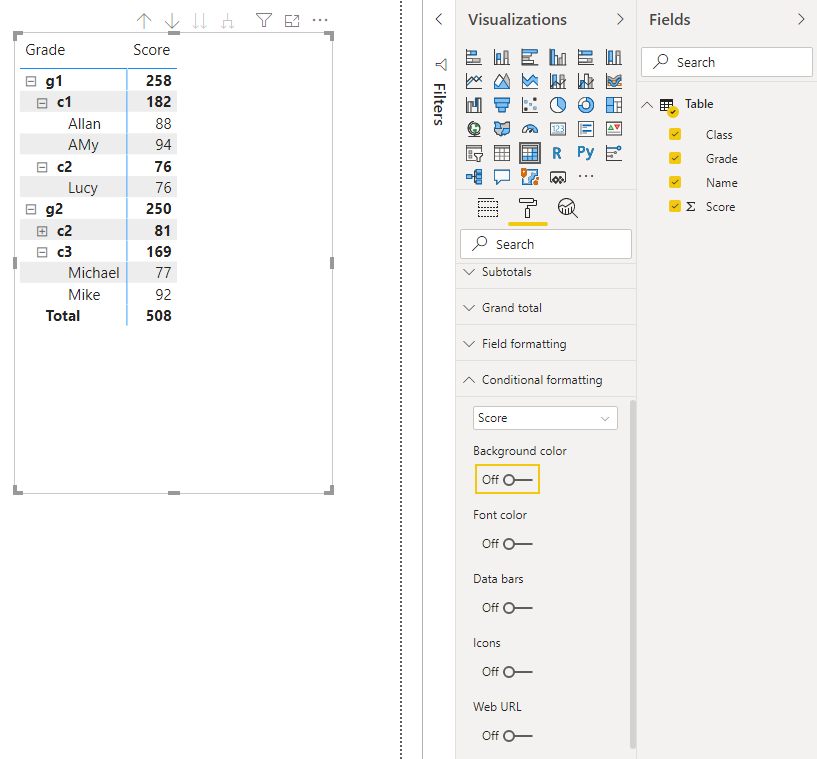Insert the map globe visual

tap(474, 129)
